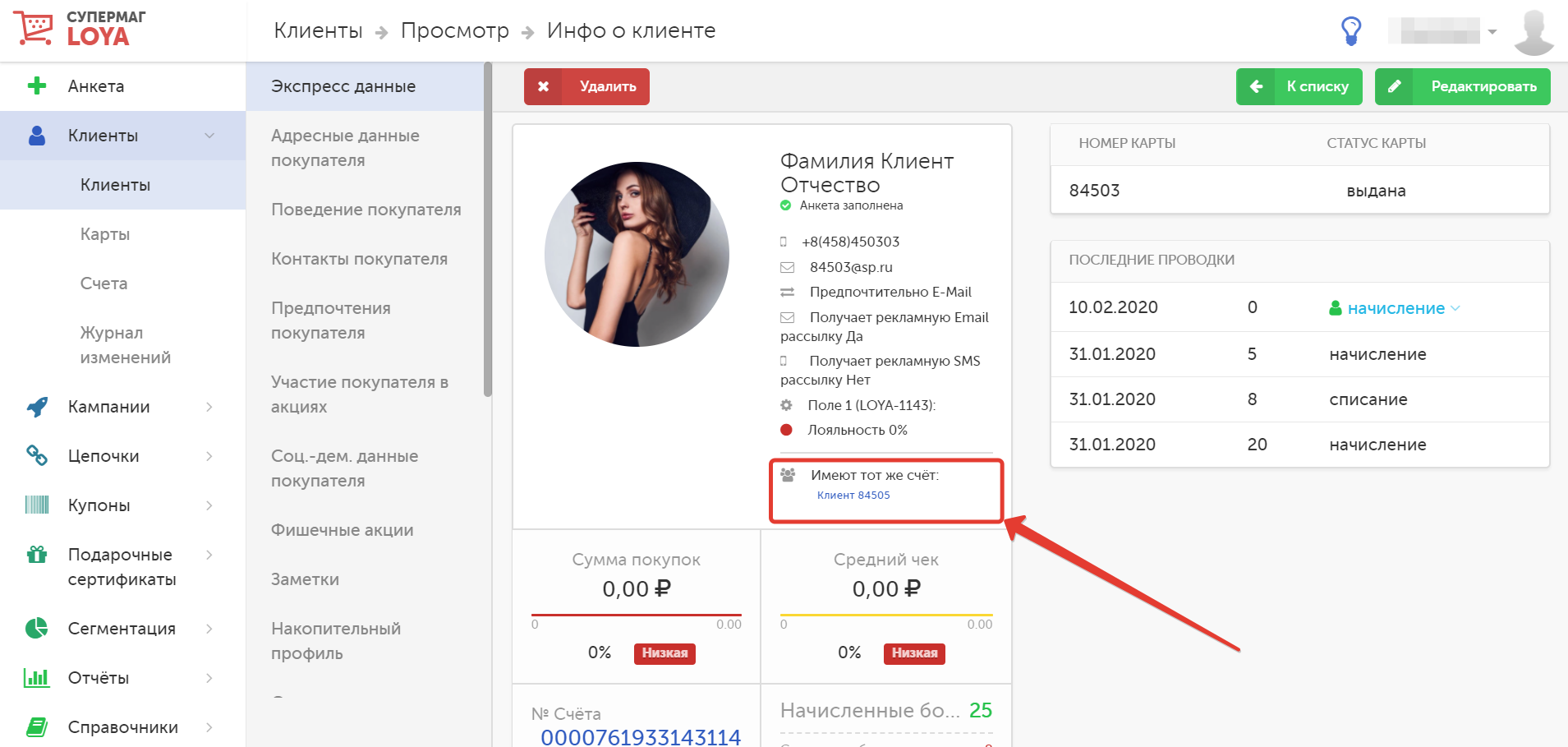The image size is (1568, 747).
Task: Open the user account dropdown arrow
Action: (x=1492, y=32)
